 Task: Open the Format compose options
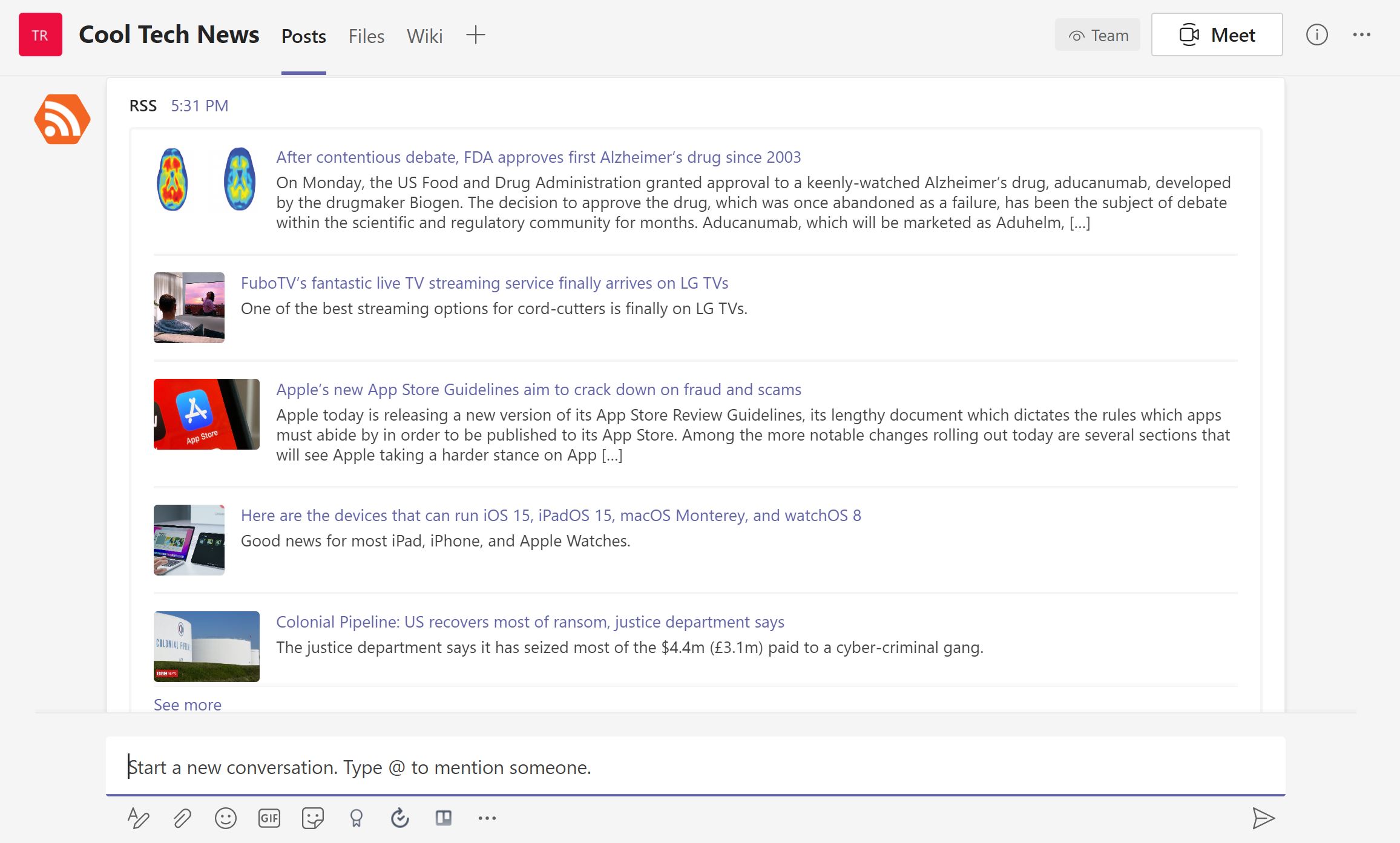(139, 818)
